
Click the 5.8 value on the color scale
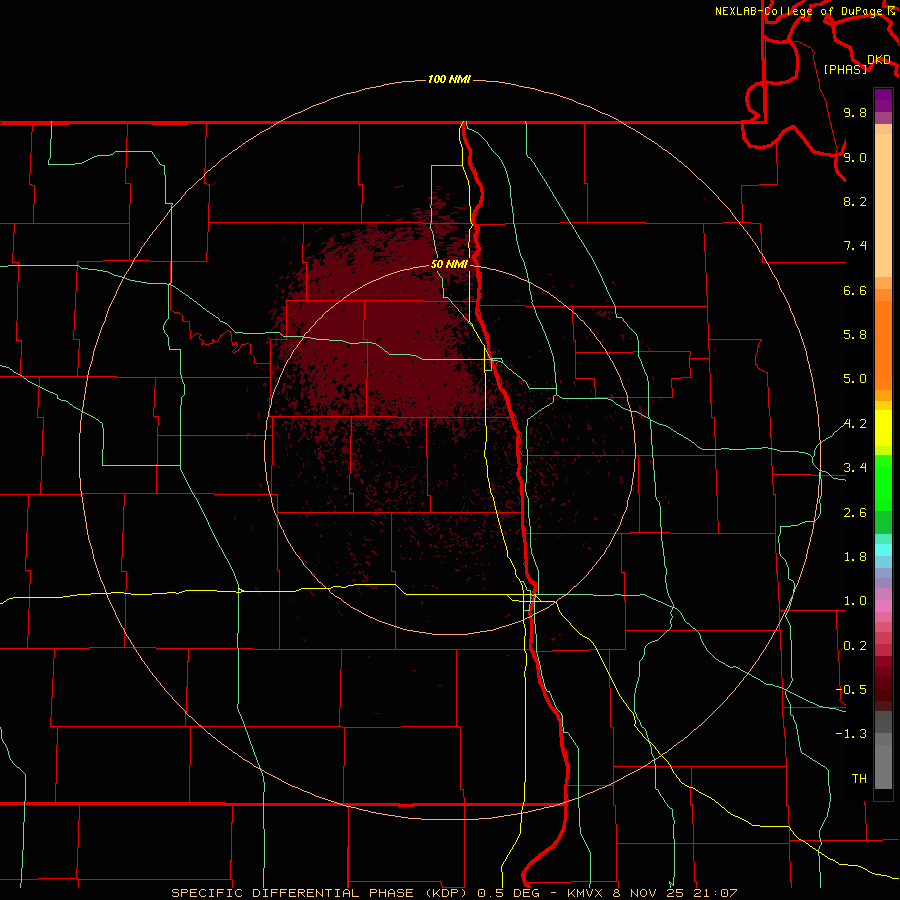click(855, 335)
